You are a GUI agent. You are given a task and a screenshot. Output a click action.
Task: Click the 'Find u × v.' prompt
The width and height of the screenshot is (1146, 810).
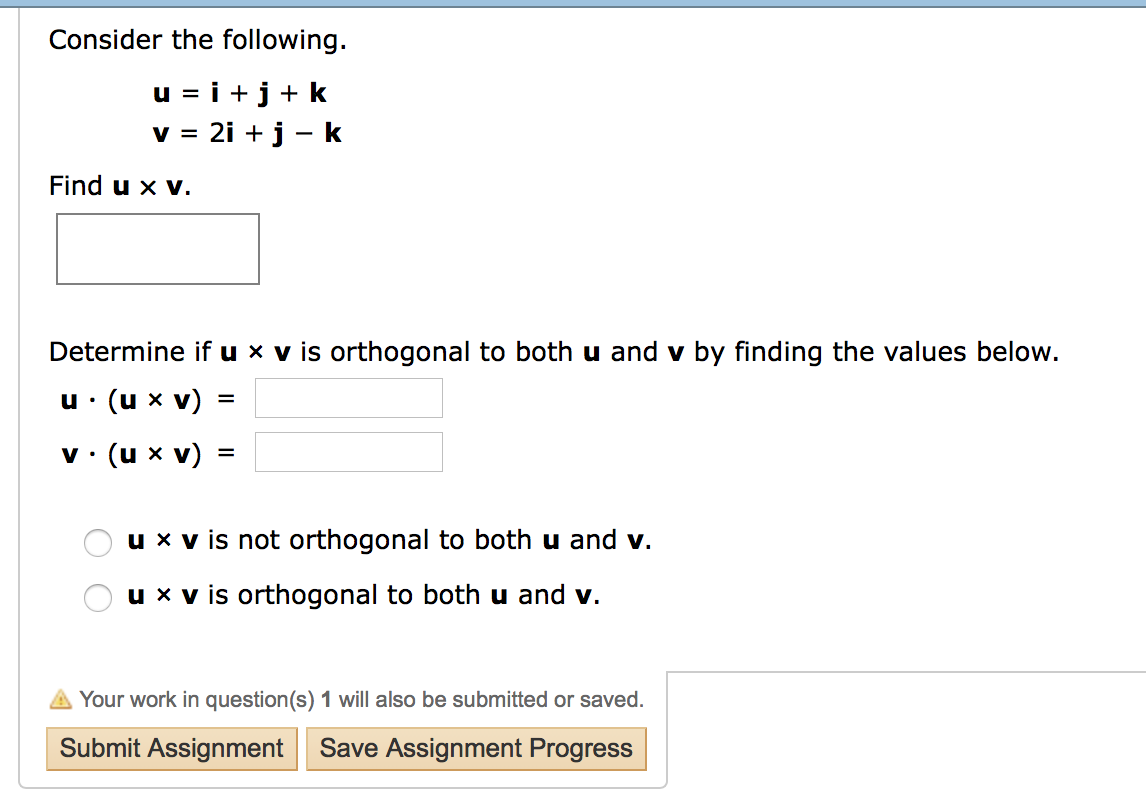point(120,186)
